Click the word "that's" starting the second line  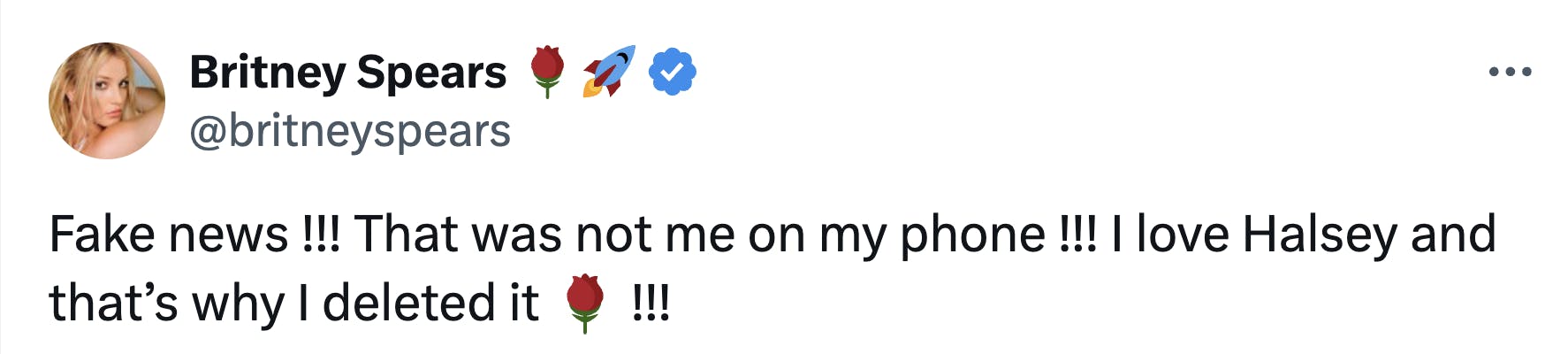pos(114,303)
